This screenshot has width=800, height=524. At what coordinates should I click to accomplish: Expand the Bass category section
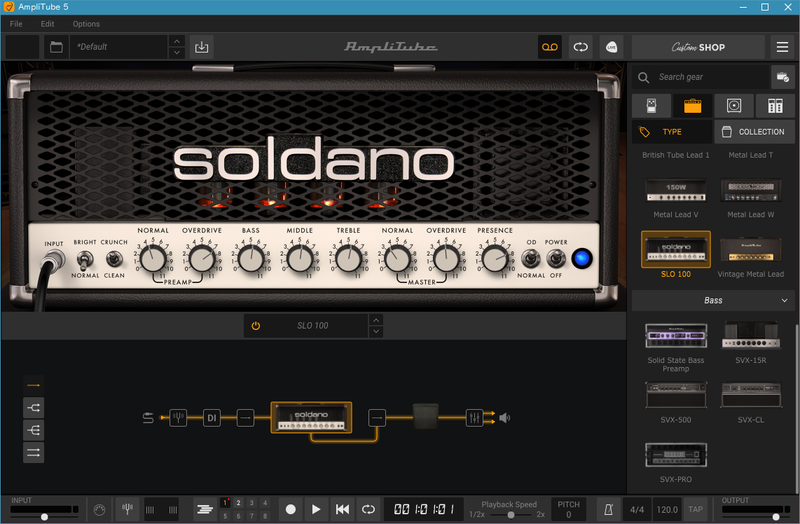(x=713, y=301)
